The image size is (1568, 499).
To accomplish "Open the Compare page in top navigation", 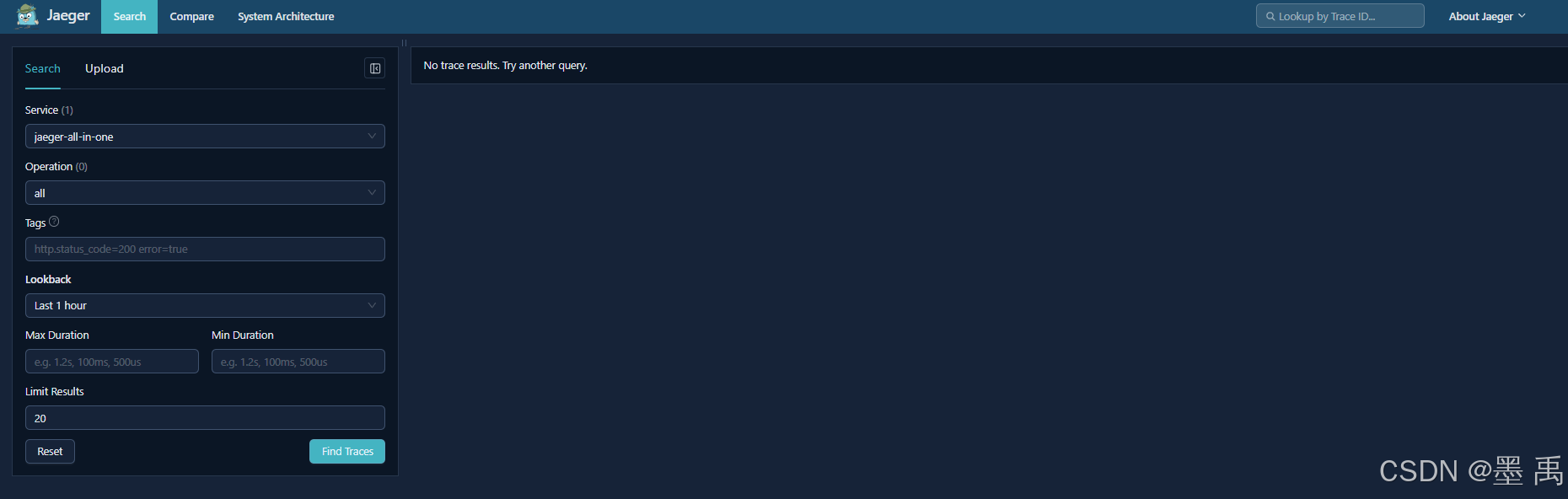I will point(191,17).
